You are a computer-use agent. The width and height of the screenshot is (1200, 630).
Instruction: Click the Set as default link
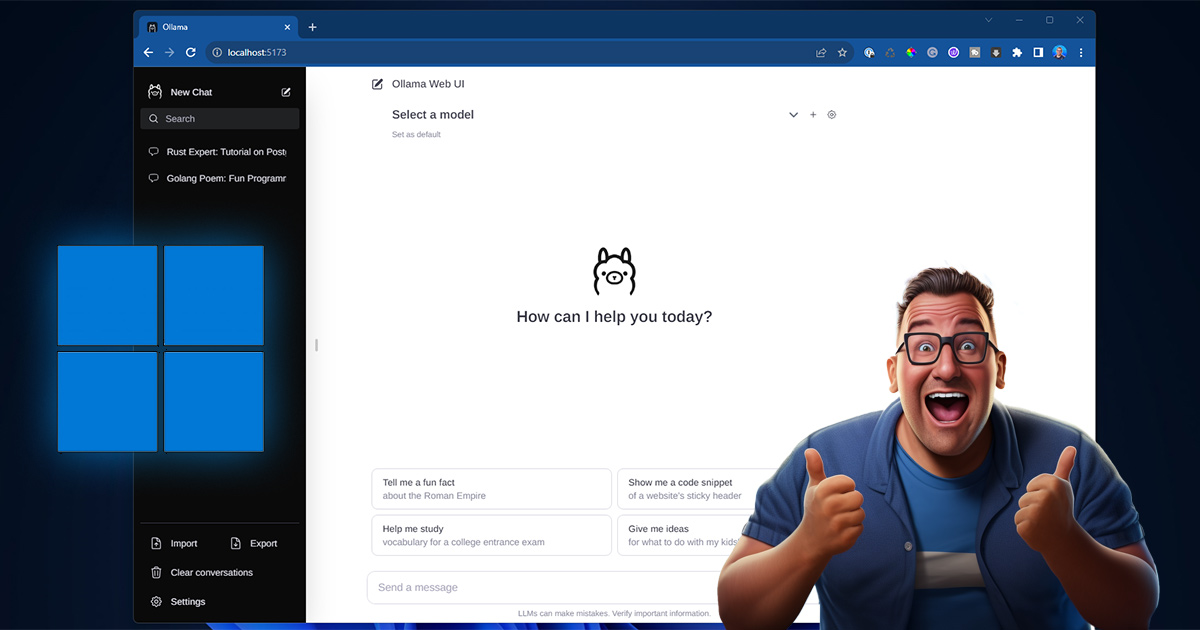pyautogui.click(x=416, y=134)
